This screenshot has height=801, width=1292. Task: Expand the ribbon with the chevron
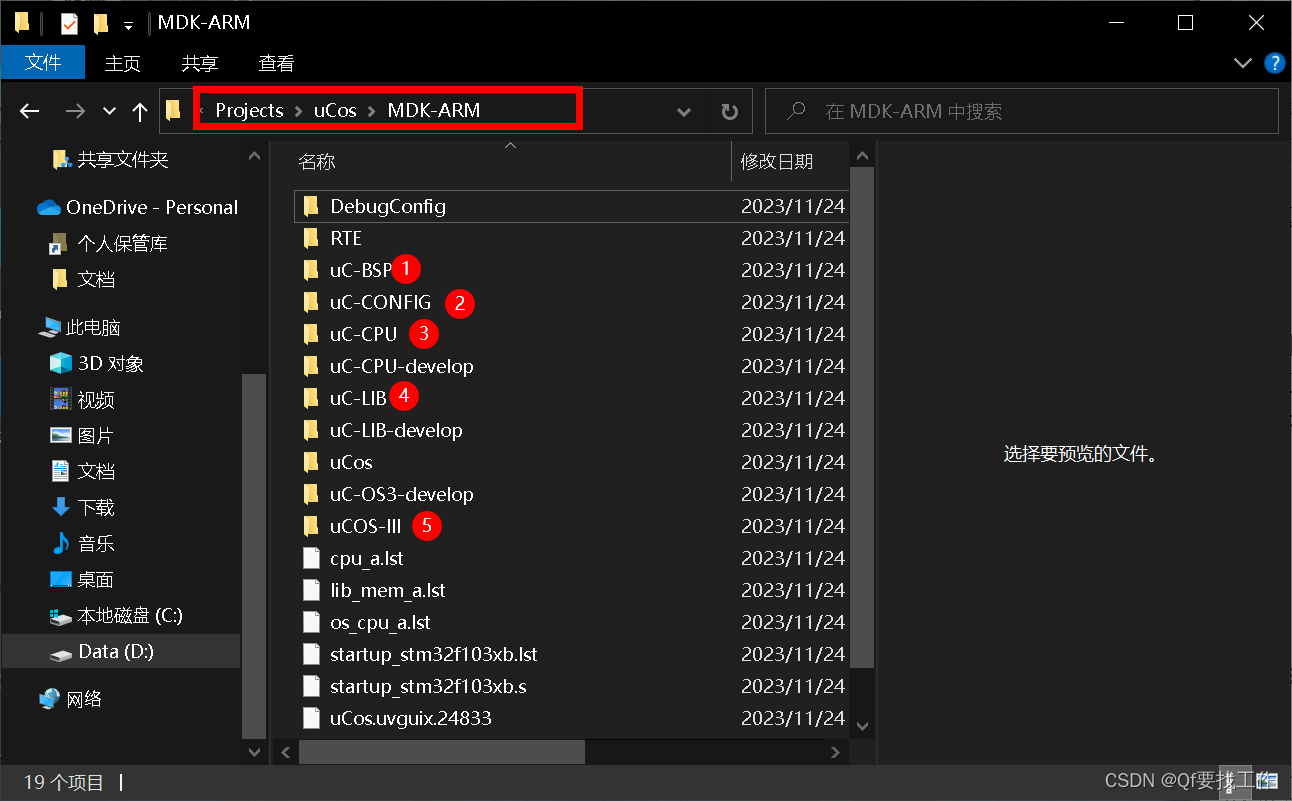pyautogui.click(x=1243, y=63)
